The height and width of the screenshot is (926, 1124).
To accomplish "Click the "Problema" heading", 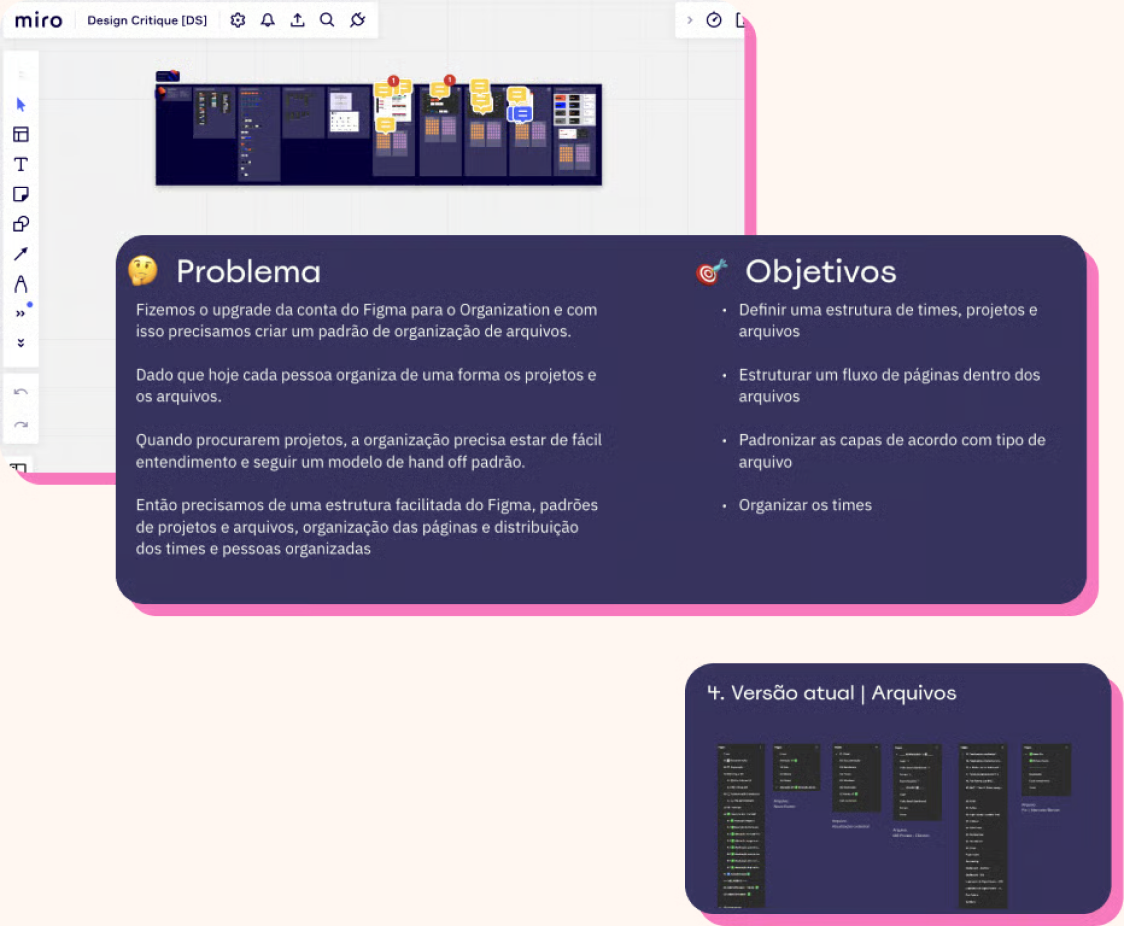I will point(248,272).
